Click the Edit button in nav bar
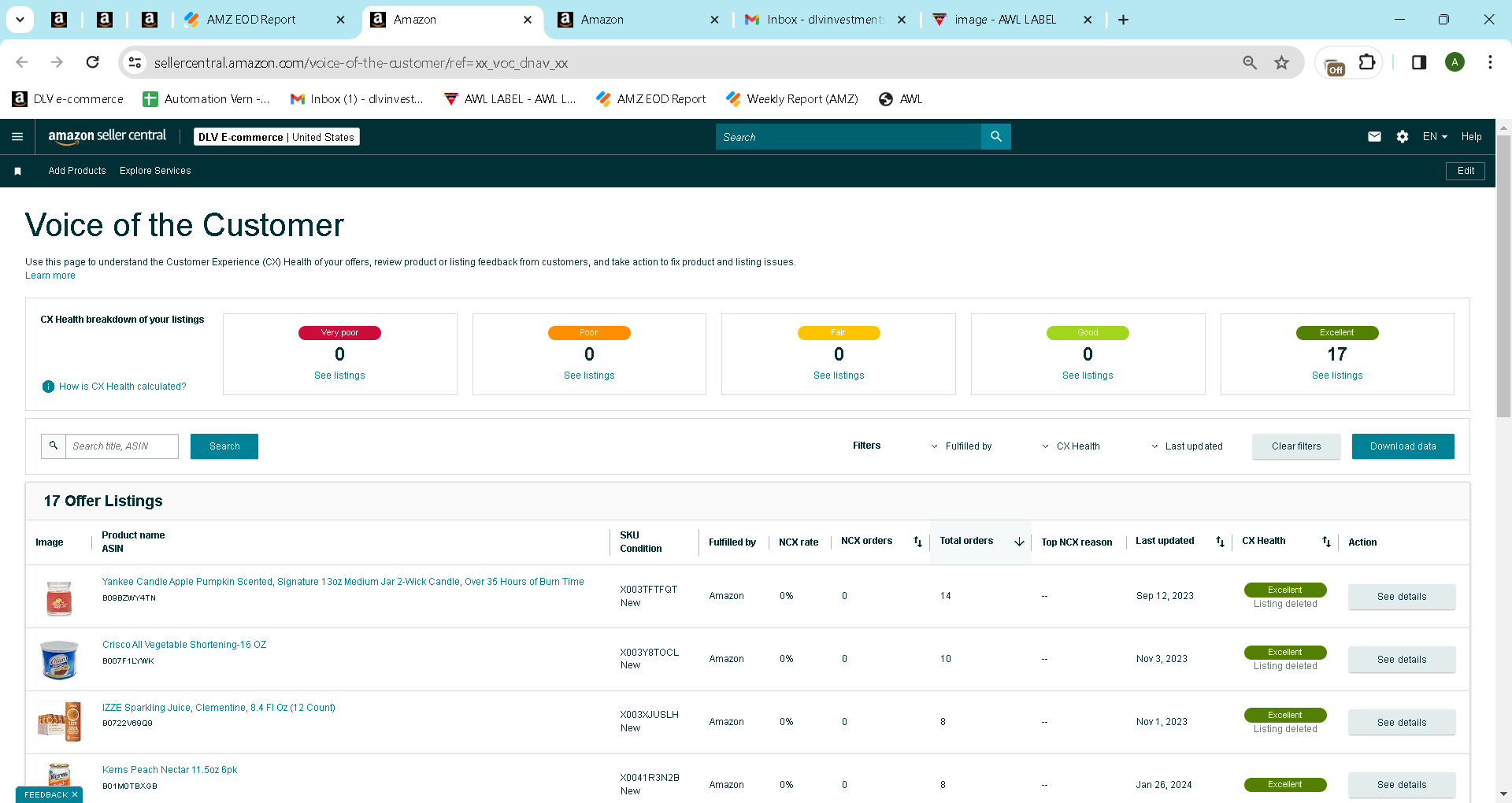Viewport: 1512px width, 803px height. [1466, 171]
